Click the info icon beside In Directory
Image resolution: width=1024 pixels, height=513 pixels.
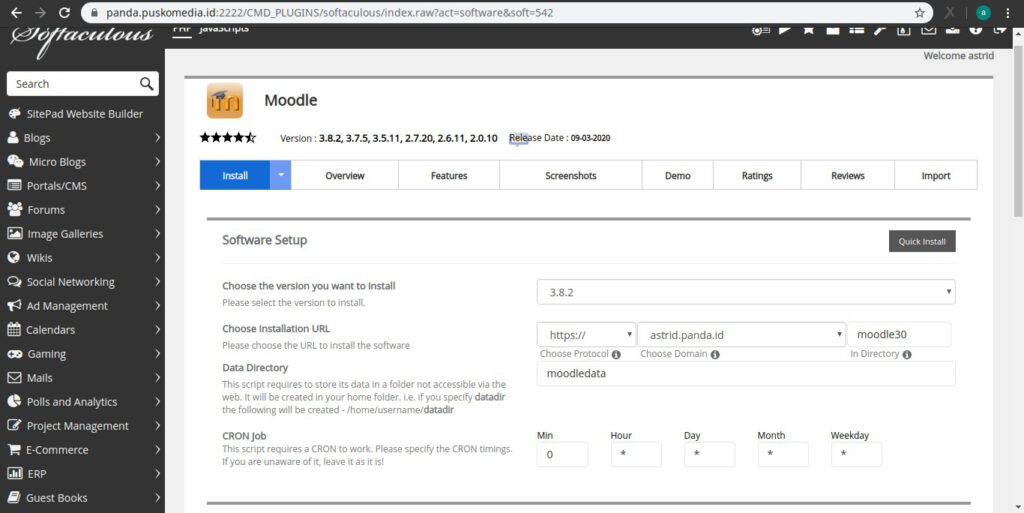coord(907,354)
